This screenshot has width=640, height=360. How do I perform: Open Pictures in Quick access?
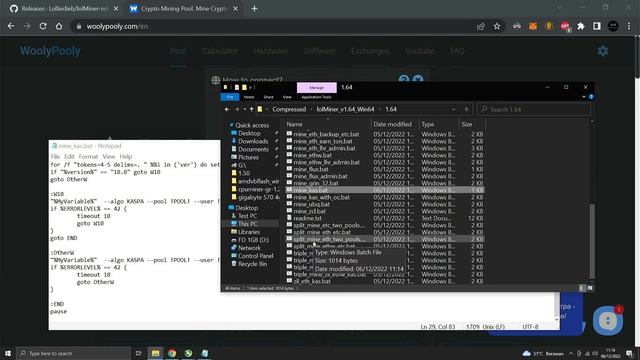pos(248,157)
